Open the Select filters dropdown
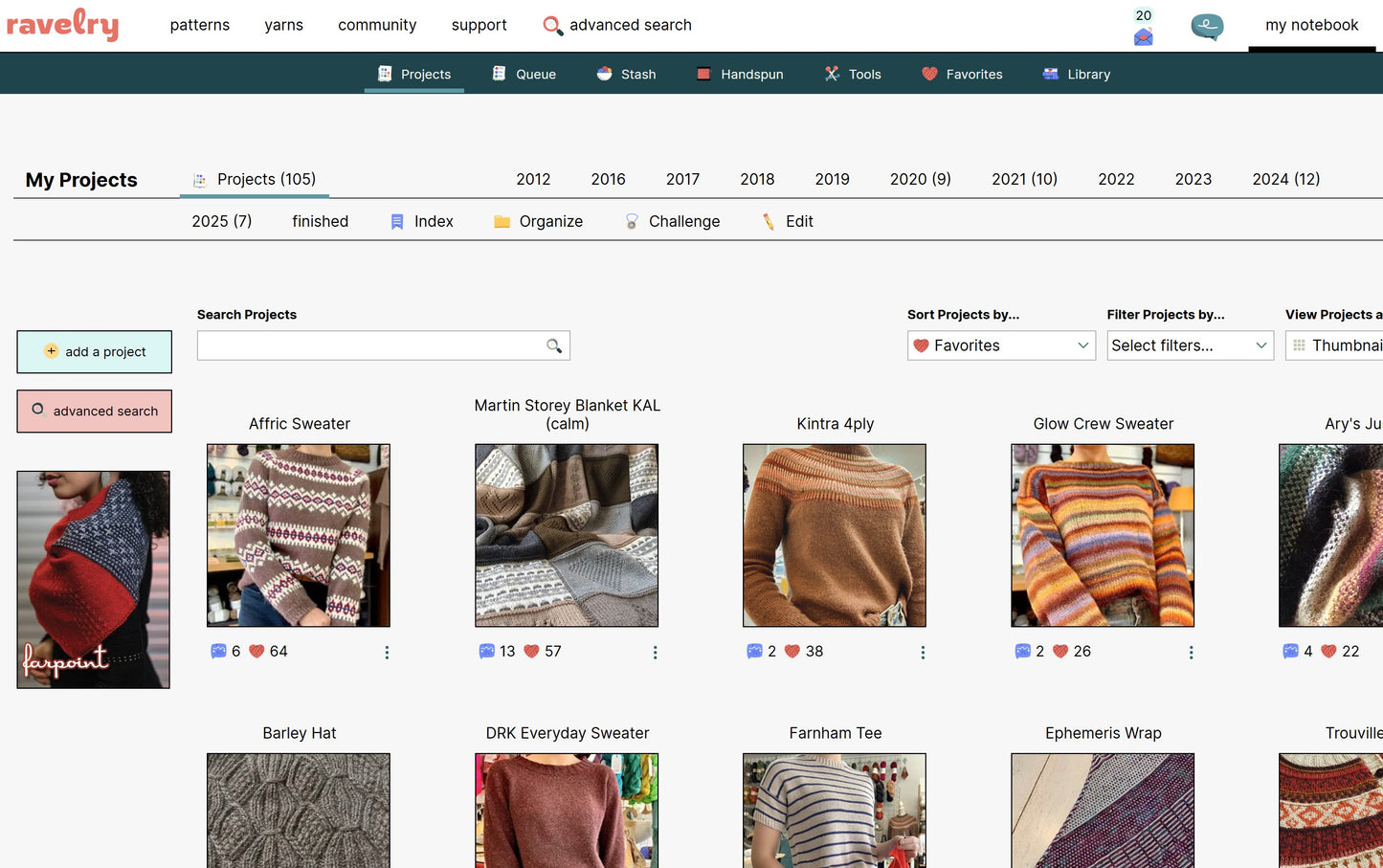 tap(1190, 345)
